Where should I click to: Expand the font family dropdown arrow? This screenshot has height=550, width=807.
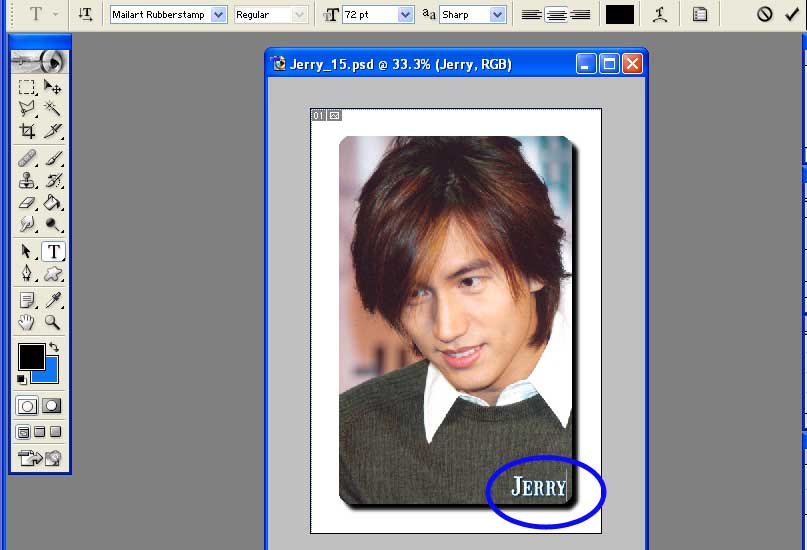pyautogui.click(x=219, y=15)
